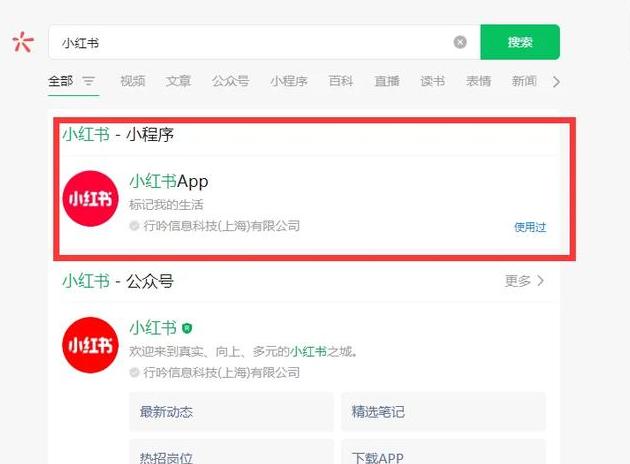Click the green shield verification icon
The image size is (630, 464).
tap(187, 329)
